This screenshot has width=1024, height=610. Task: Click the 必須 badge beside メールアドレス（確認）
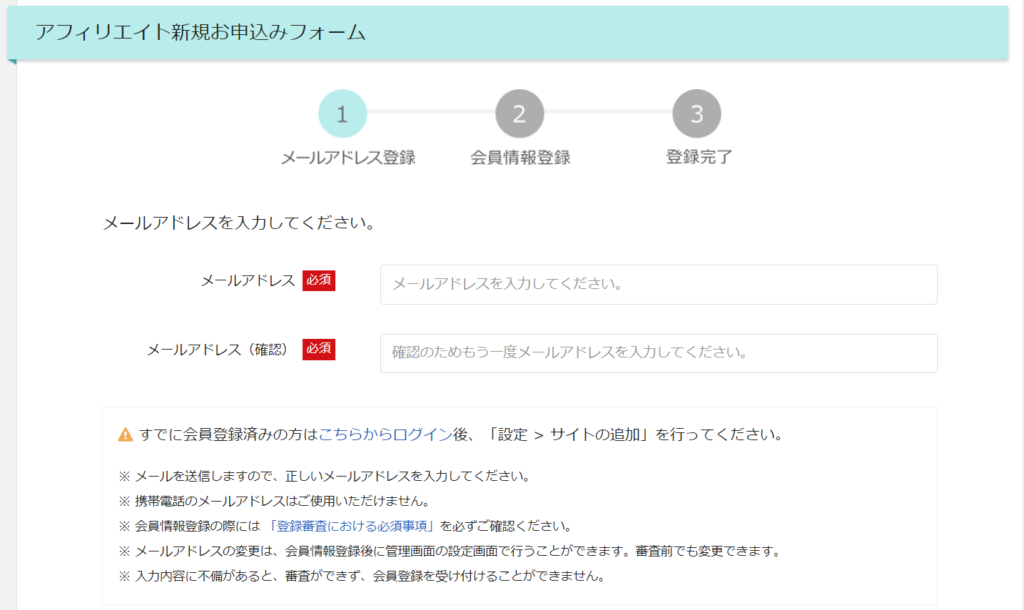(x=319, y=349)
